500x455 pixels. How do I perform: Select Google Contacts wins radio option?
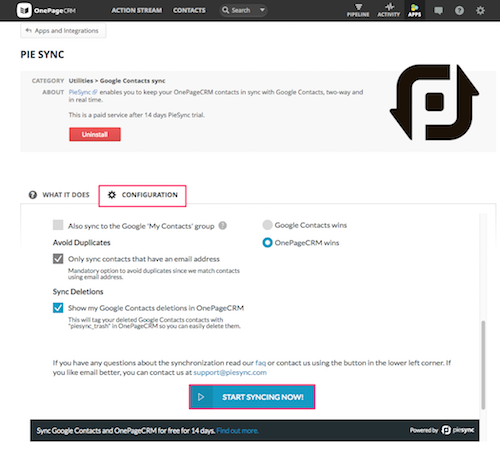(267, 225)
